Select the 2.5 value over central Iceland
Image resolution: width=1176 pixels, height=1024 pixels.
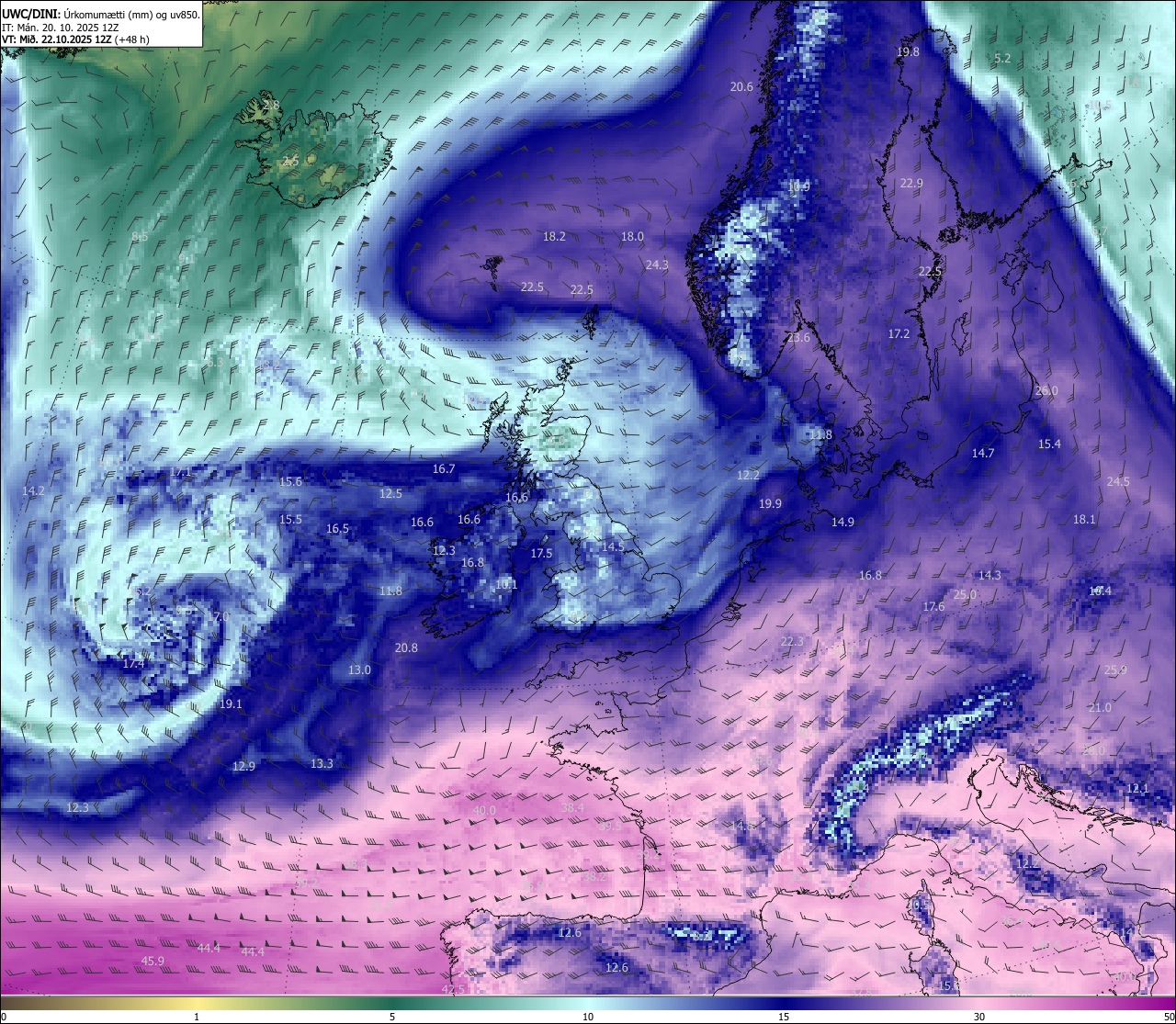pyautogui.click(x=290, y=161)
